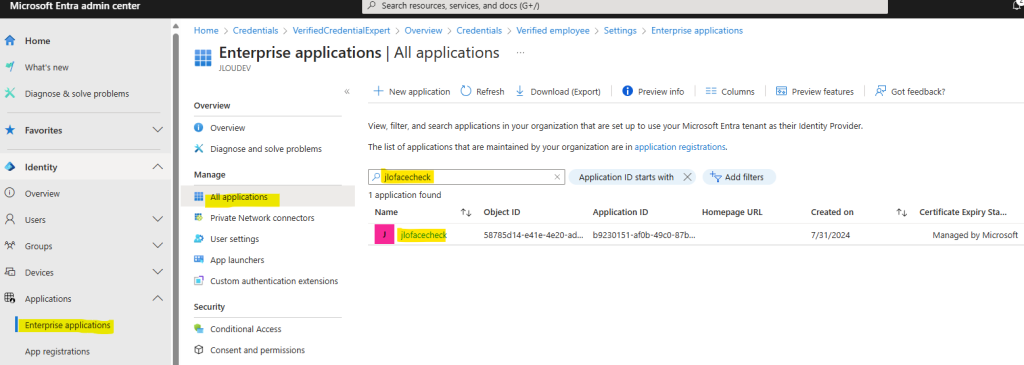This screenshot has height=365, width=1024.
Task: Click the Add filters button
Action: click(739, 177)
